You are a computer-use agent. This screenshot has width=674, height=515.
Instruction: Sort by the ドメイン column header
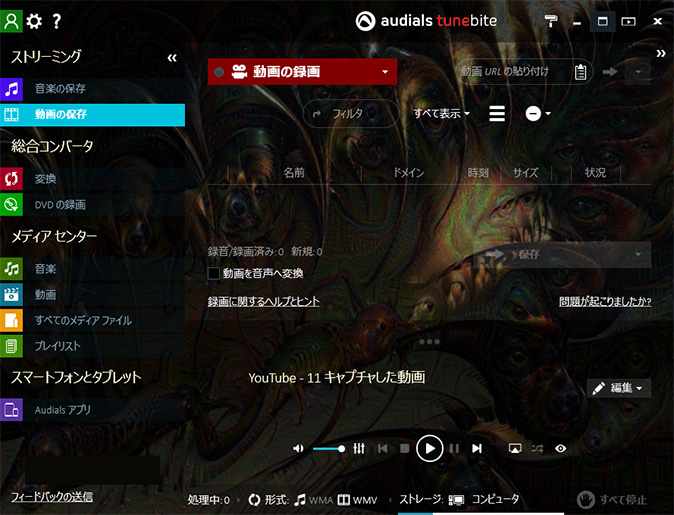pyautogui.click(x=409, y=173)
